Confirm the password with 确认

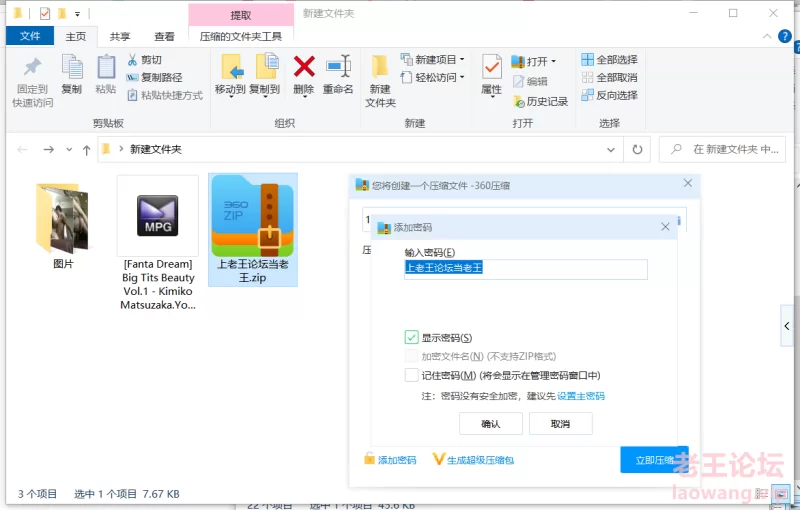pyautogui.click(x=491, y=423)
